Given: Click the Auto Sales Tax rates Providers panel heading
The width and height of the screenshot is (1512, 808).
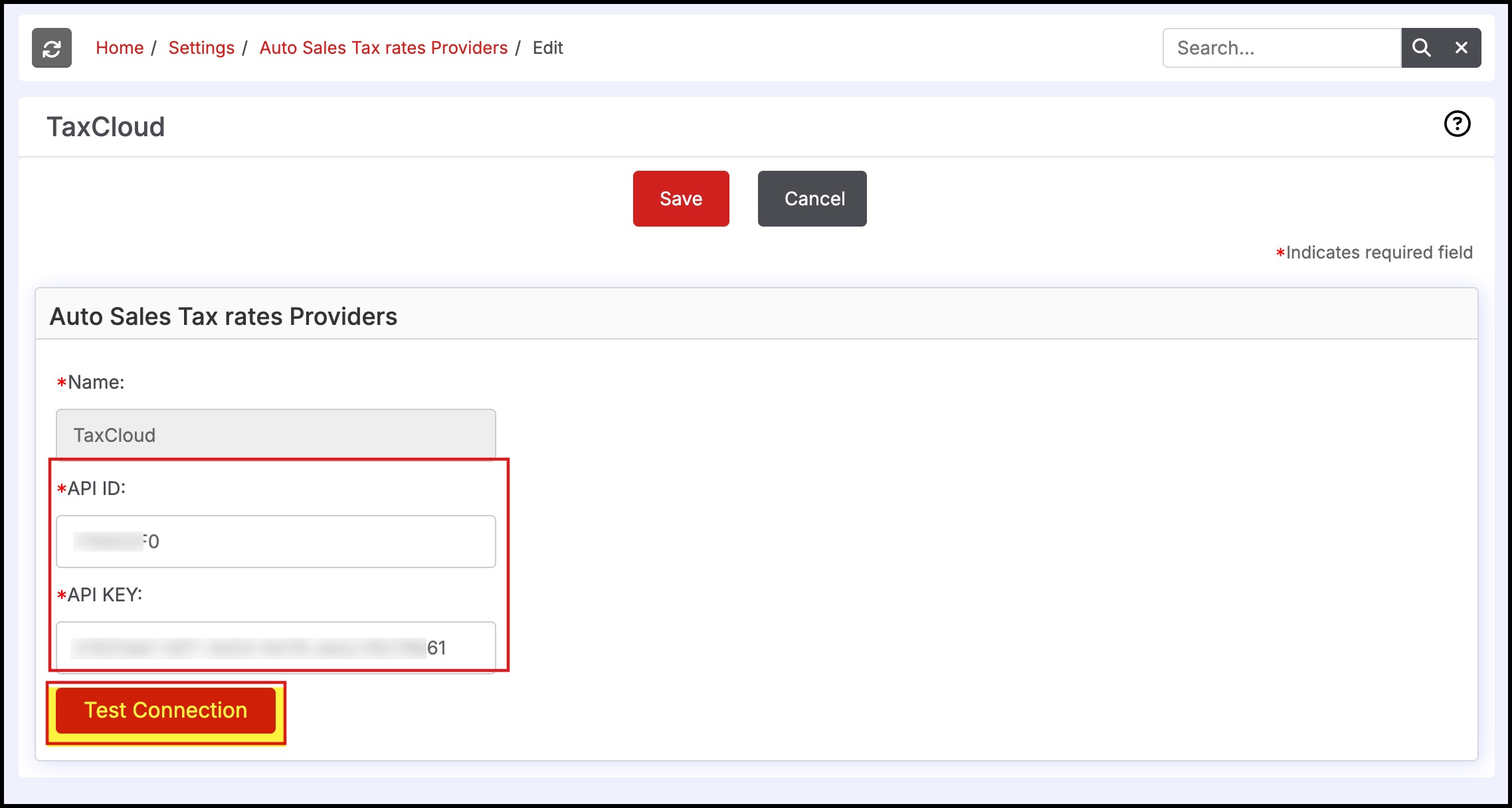Looking at the screenshot, I should 223,316.
